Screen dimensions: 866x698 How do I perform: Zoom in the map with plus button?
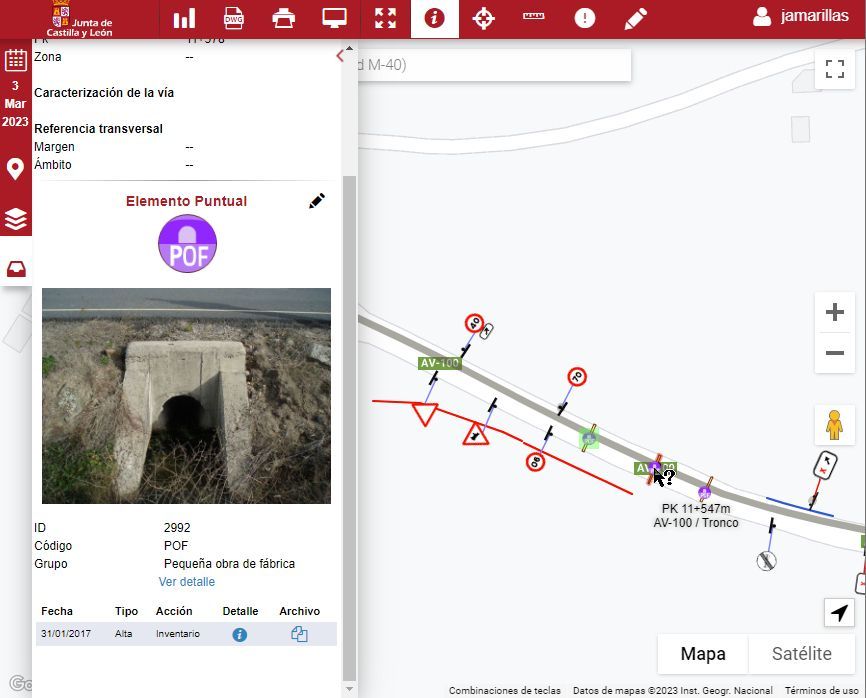point(834,313)
